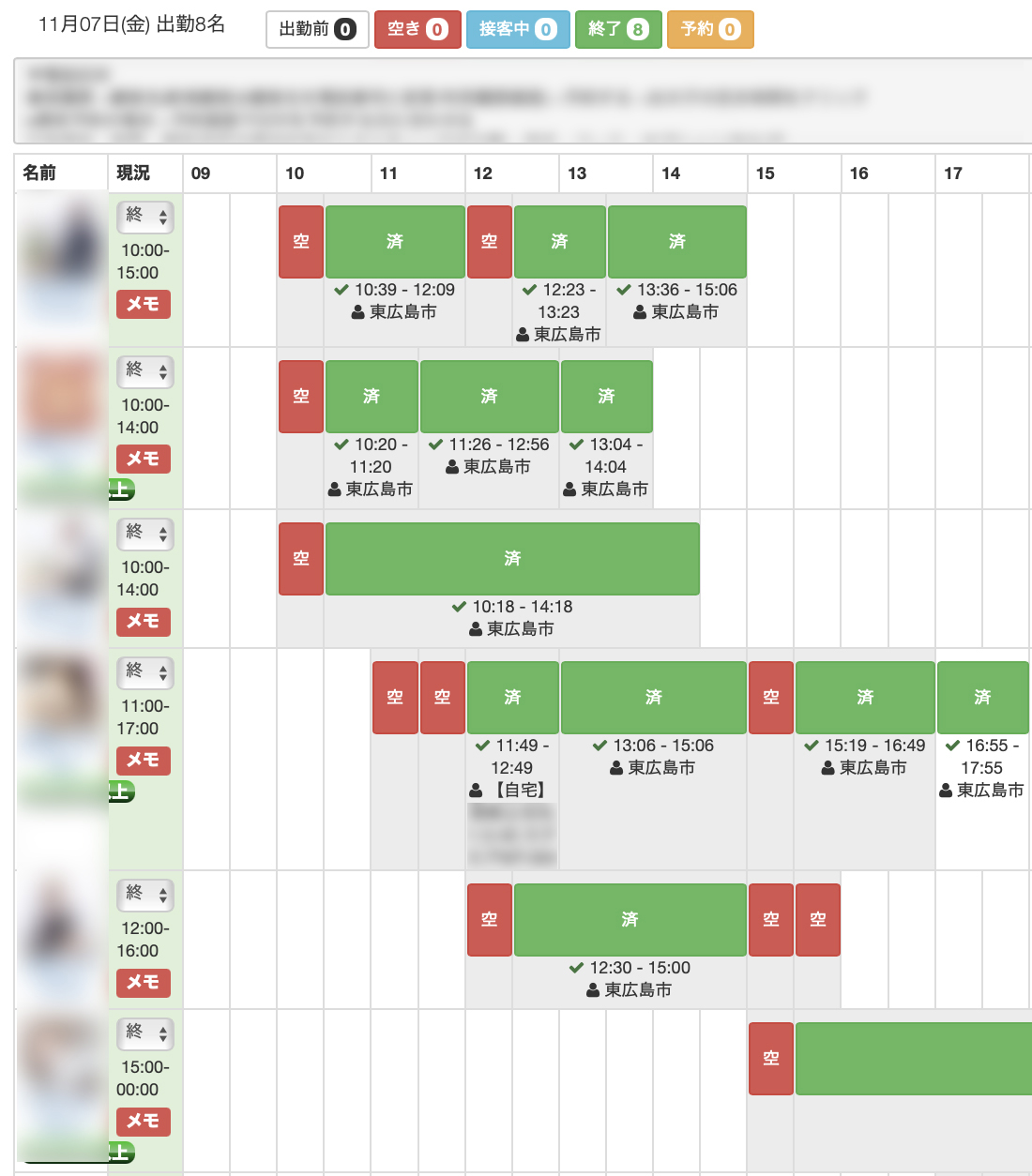Filter by 接客中 status

pos(518,29)
